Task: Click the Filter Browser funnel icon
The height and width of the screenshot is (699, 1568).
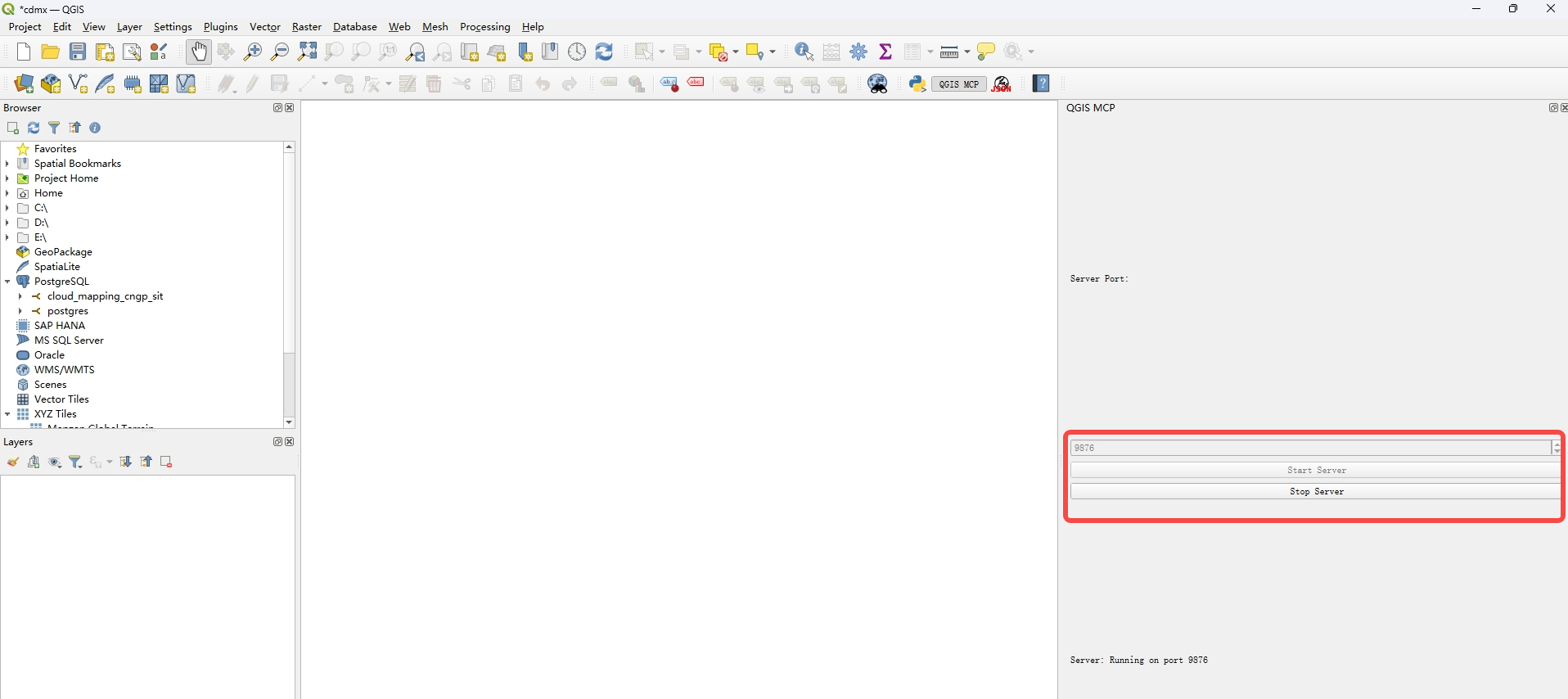Action: click(54, 128)
